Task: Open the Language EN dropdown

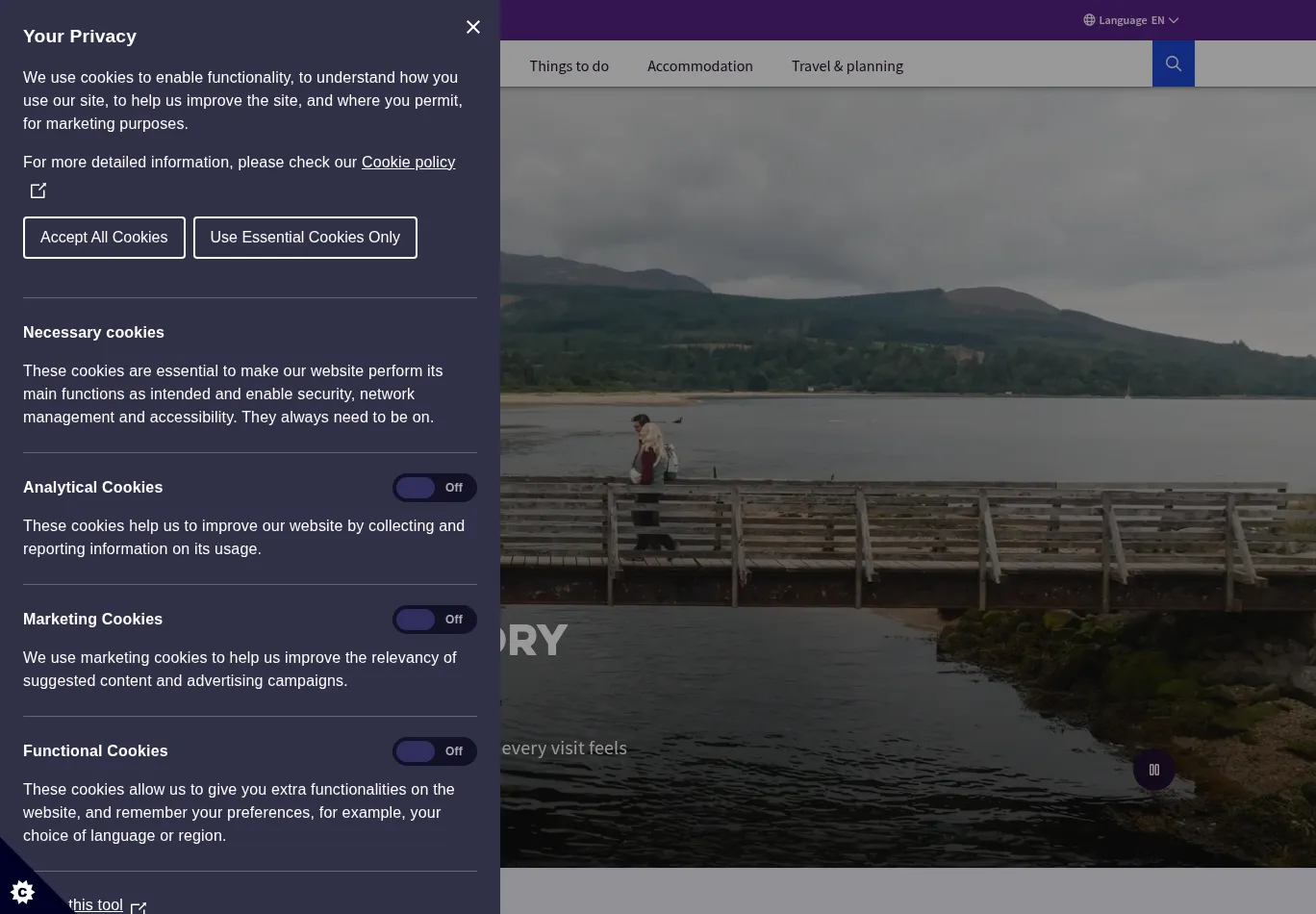Action: (1131, 20)
